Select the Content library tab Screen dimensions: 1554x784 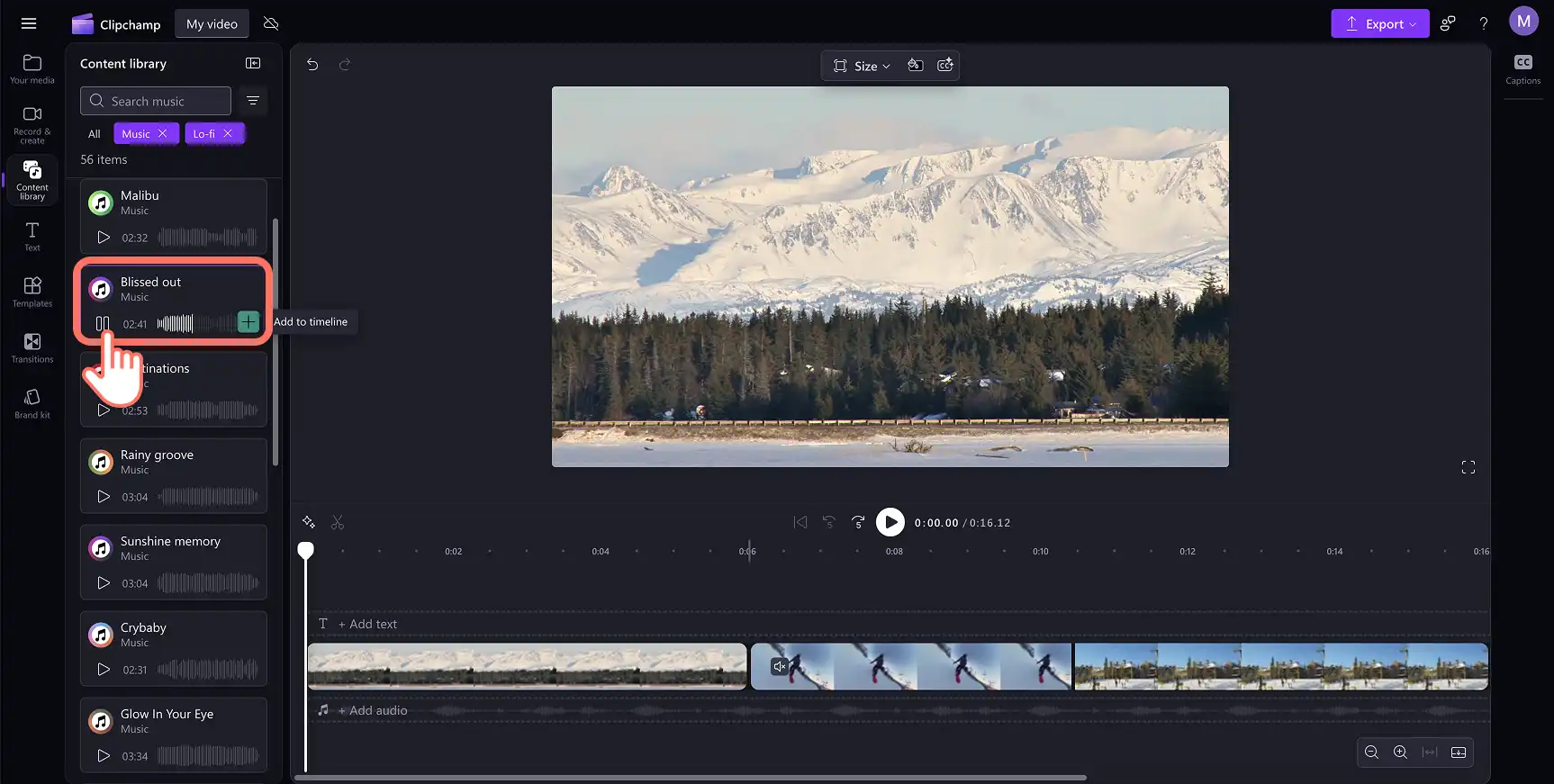[x=32, y=180]
